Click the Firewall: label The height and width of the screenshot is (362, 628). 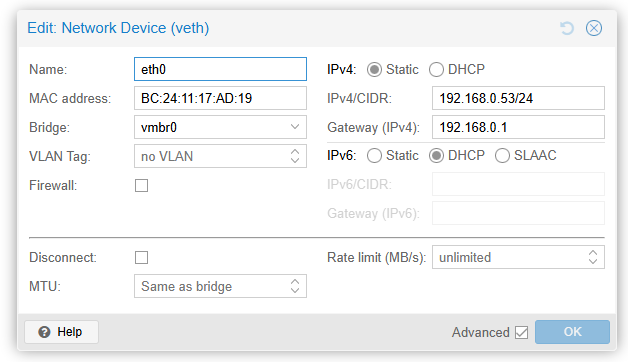(x=53, y=185)
